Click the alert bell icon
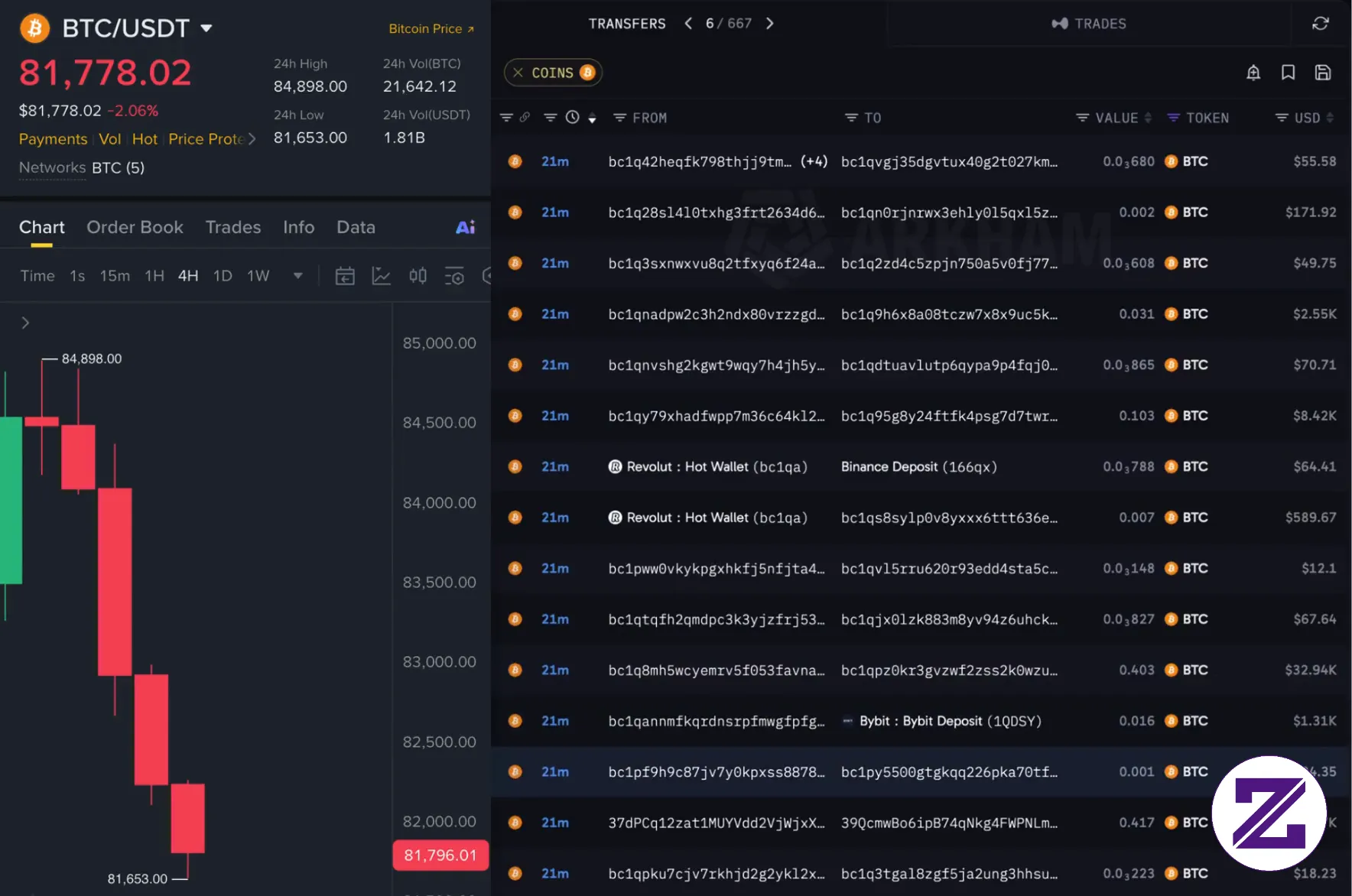The width and height of the screenshot is (1352, 896). coord(1253,73)
